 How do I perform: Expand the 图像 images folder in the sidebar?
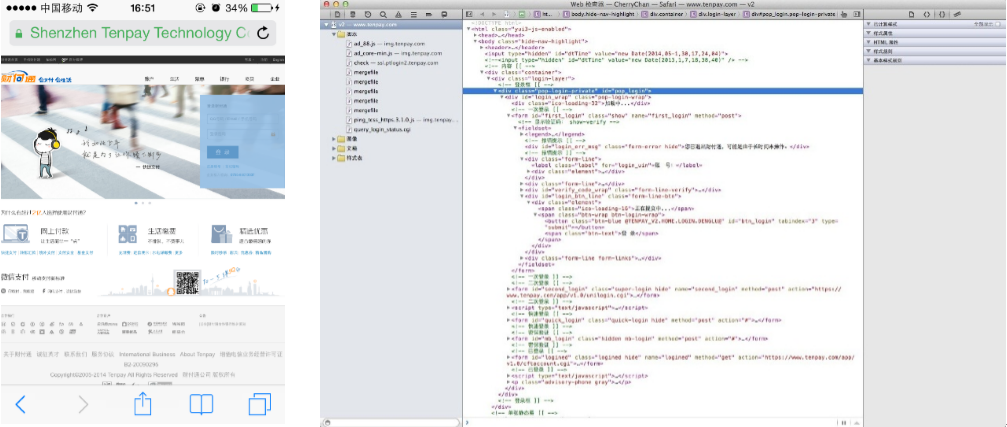pyautogui.click(x=334, y=139)
